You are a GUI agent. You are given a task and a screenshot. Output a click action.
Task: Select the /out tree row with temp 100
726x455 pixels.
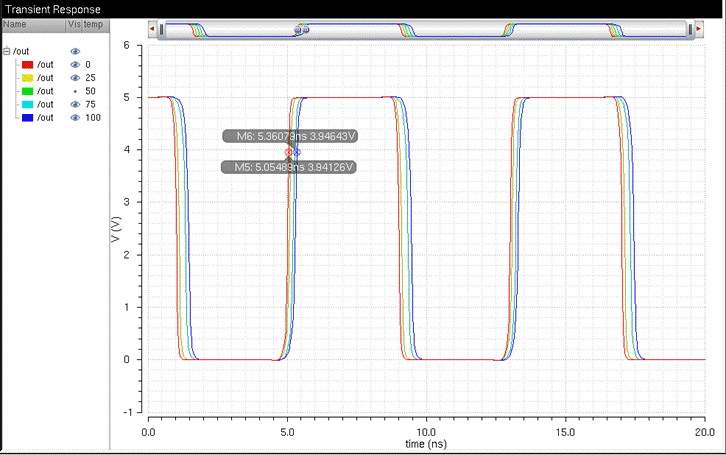(x=56, y=118)
